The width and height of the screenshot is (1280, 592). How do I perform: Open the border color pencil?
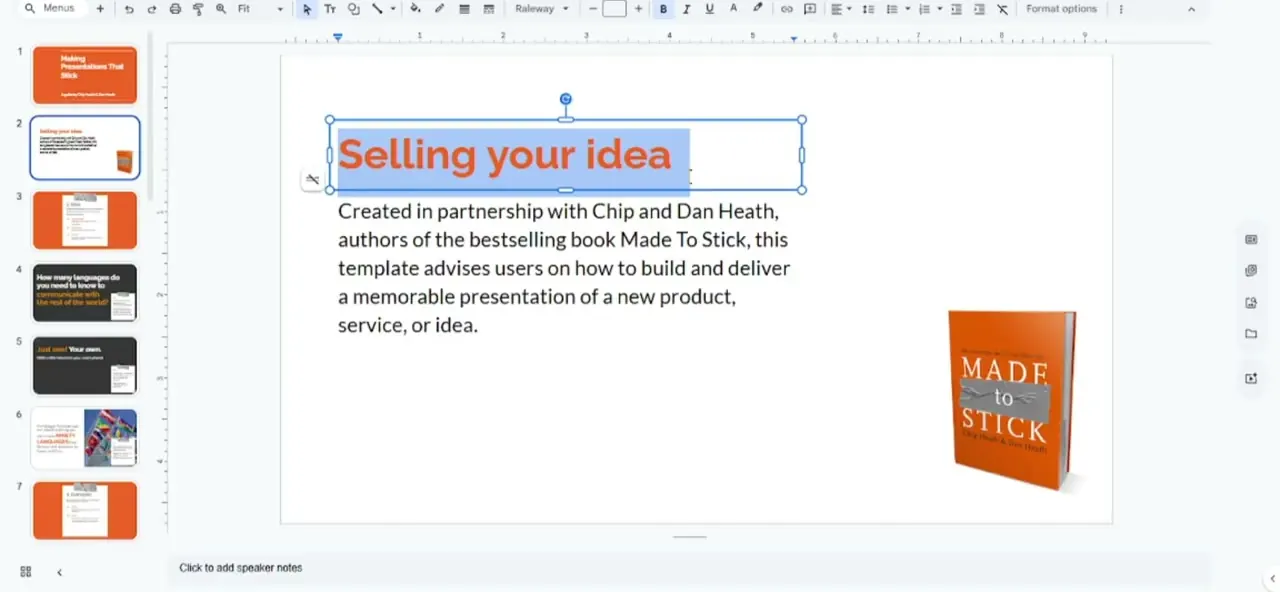pyautogui.click(x=439, y=9)
